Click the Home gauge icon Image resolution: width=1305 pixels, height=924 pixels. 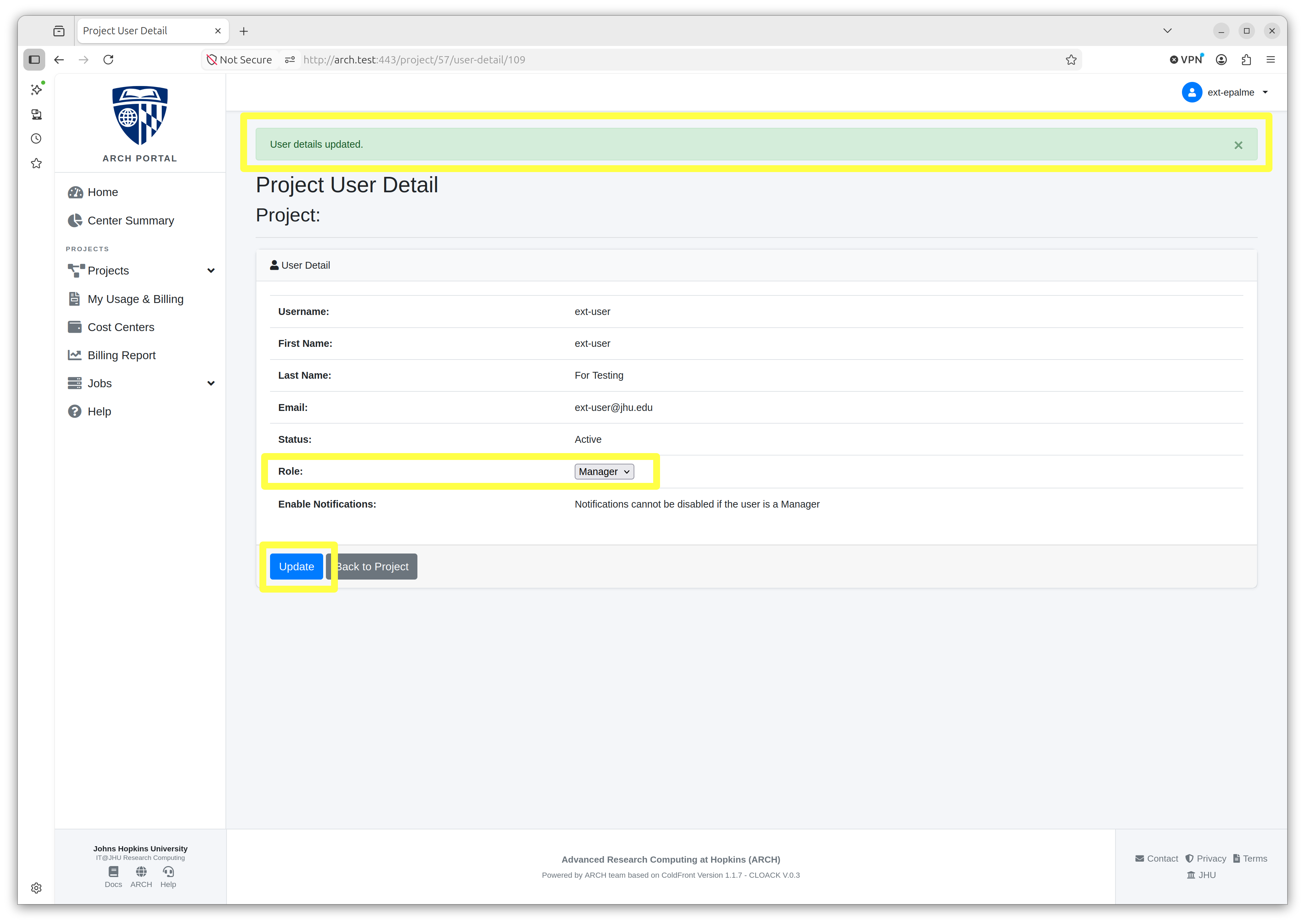pyautogui.click(x=75, y=192)
